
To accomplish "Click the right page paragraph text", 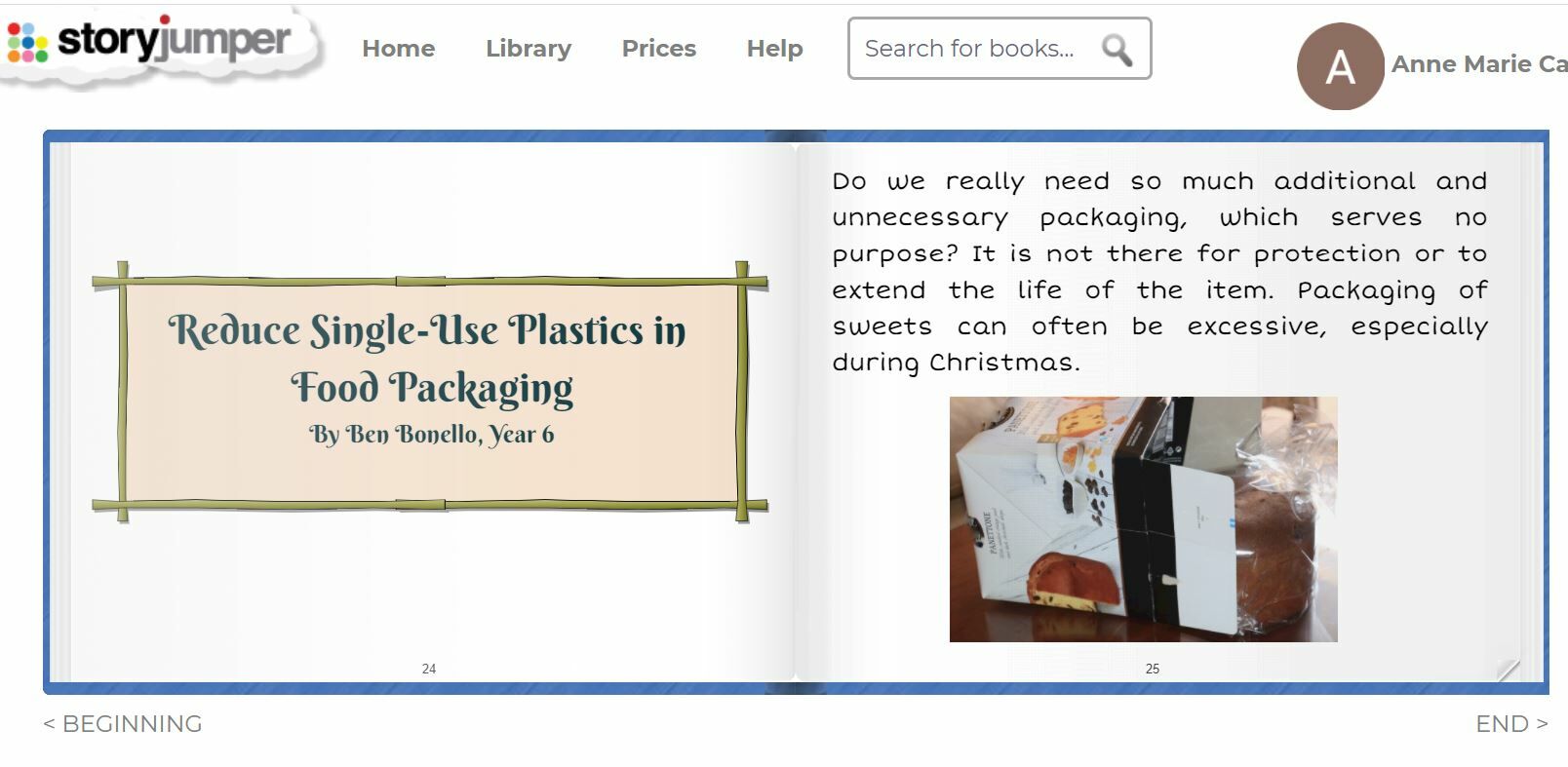I will (1159, 272).
